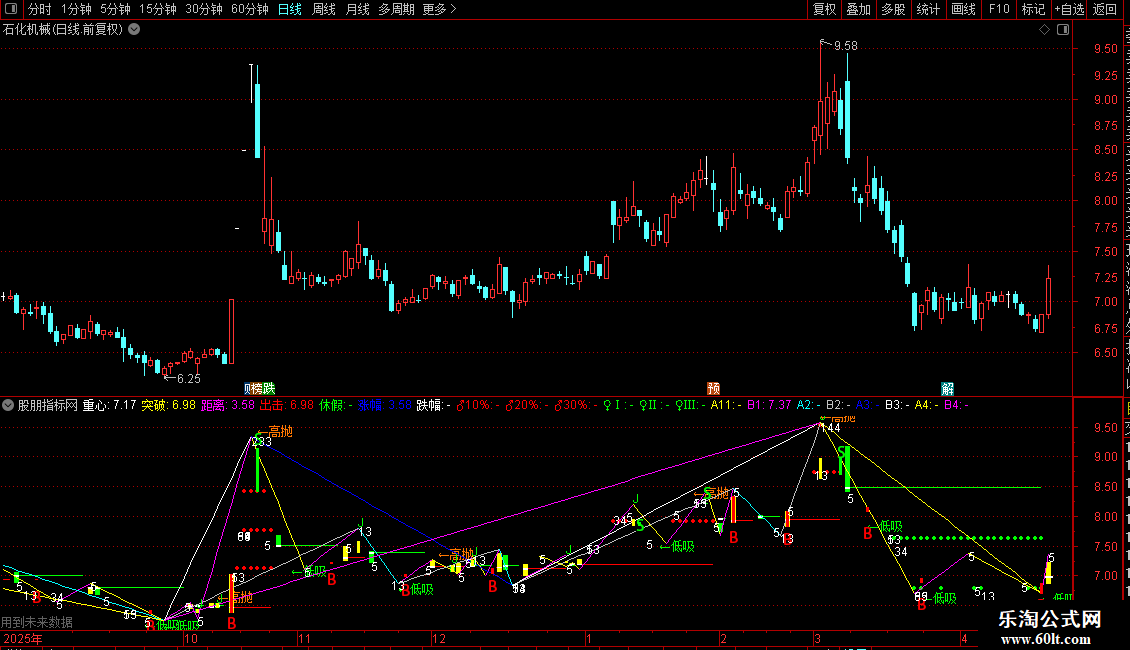Switch to 周线 weekly chart
Screen dimensions: 1130x650
[x=324, y=9]
